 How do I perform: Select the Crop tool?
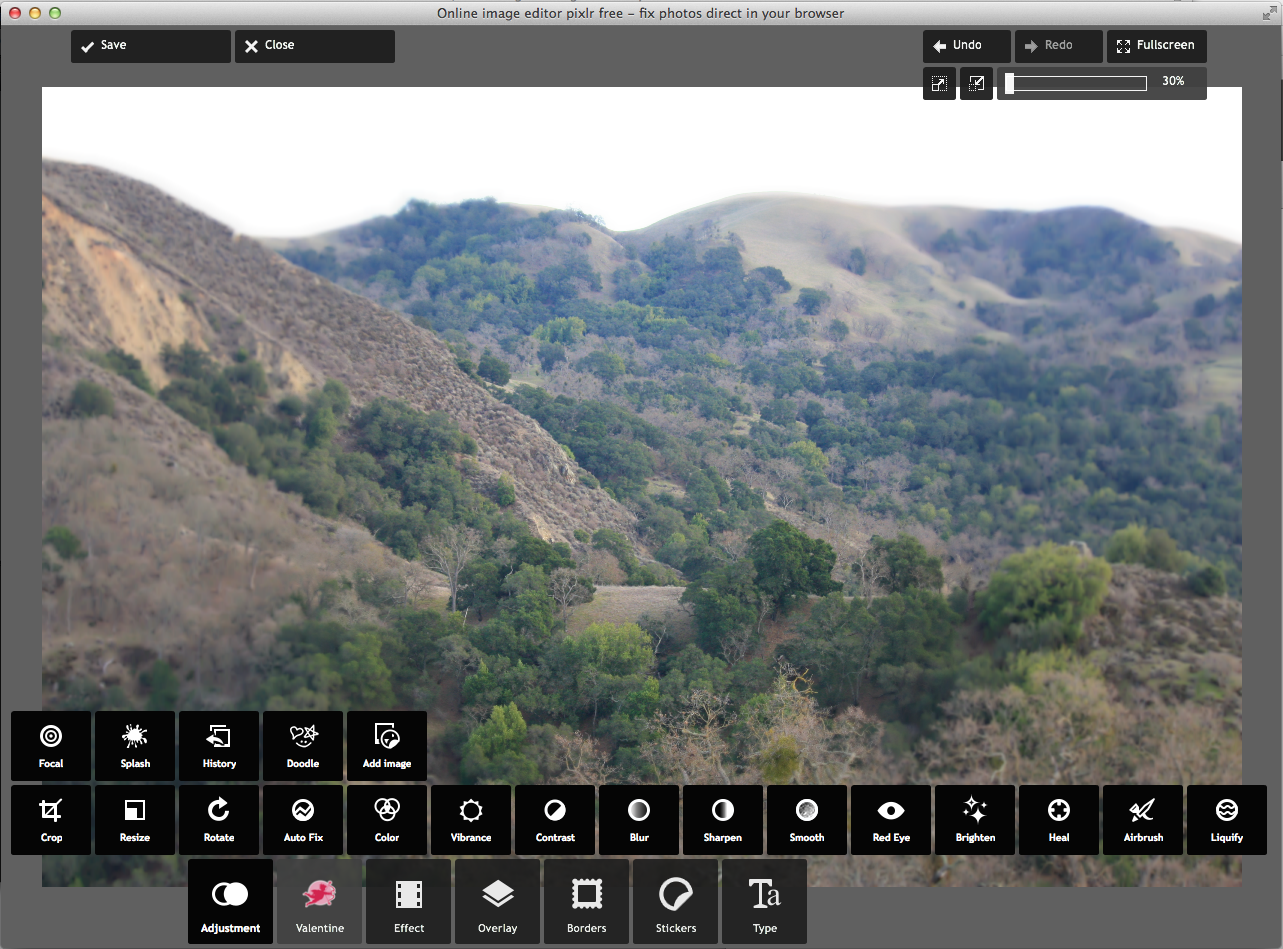[51, 820]
